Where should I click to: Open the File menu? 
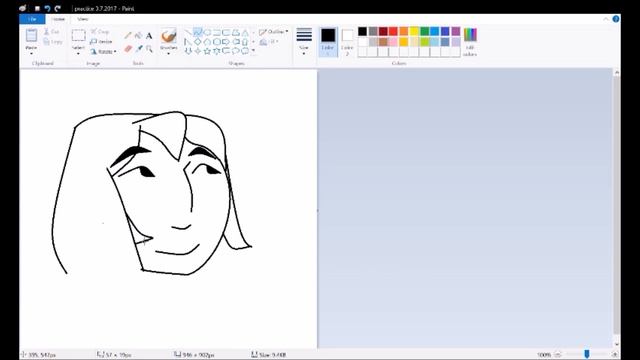(x=32, y=19)
